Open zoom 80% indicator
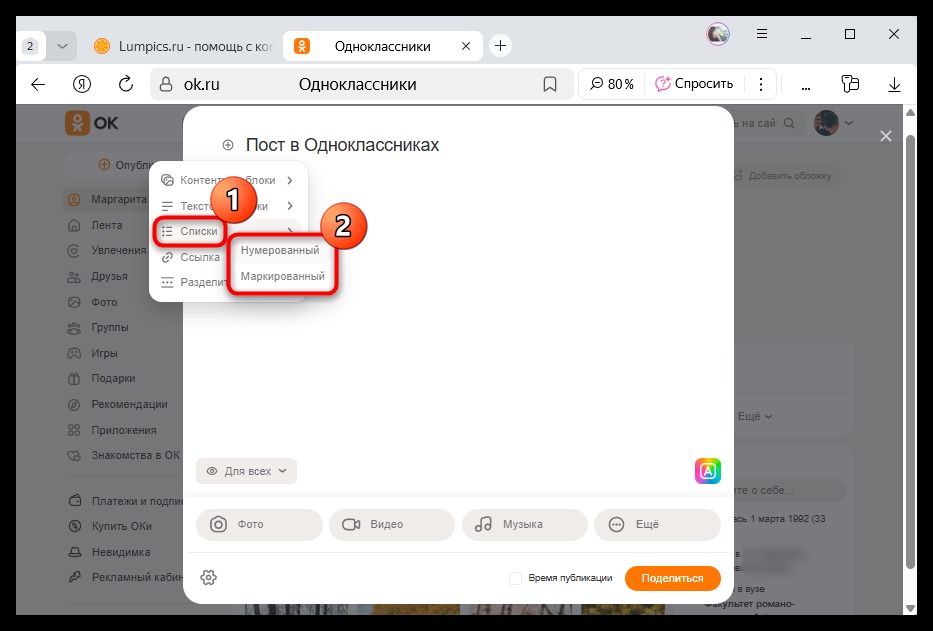 pyautogui.click(x=612, y=84)
